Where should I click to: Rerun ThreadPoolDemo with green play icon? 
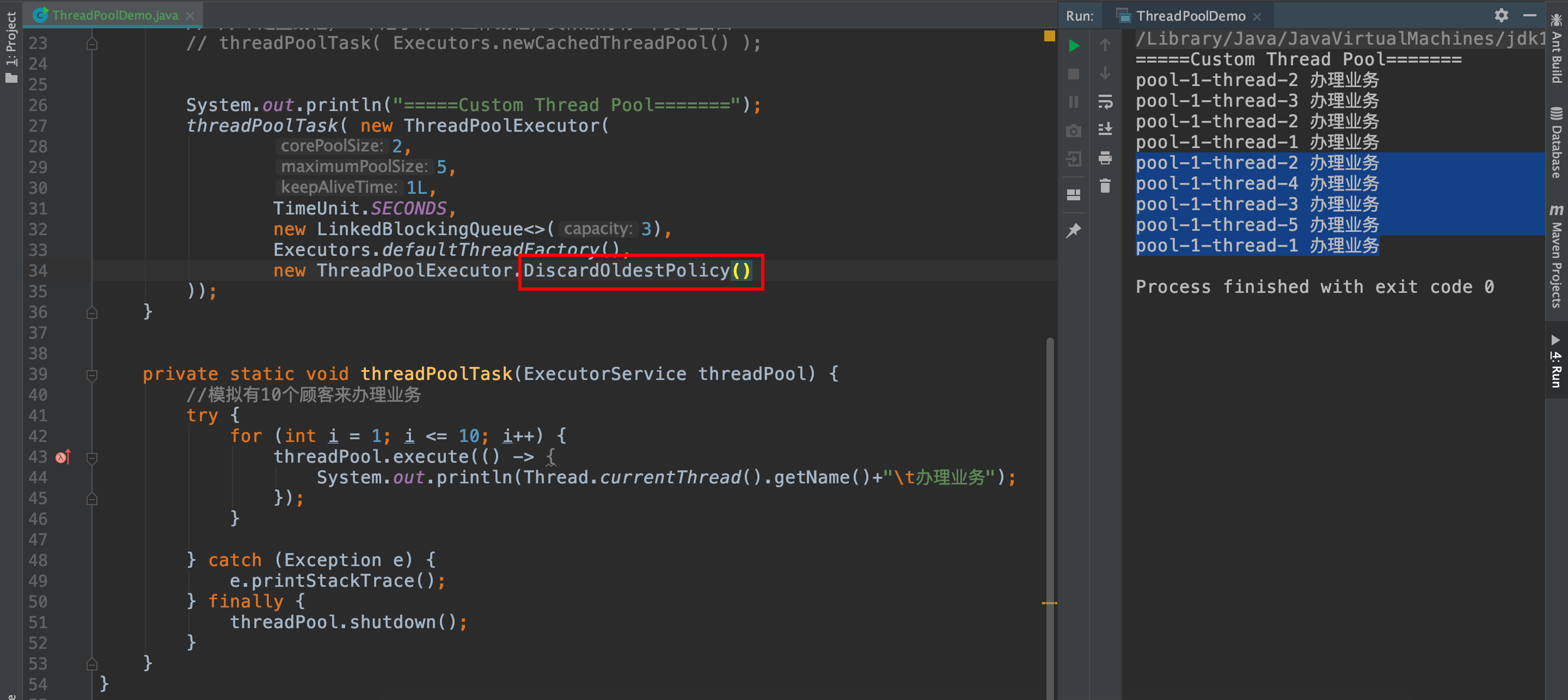[1074, 46]
